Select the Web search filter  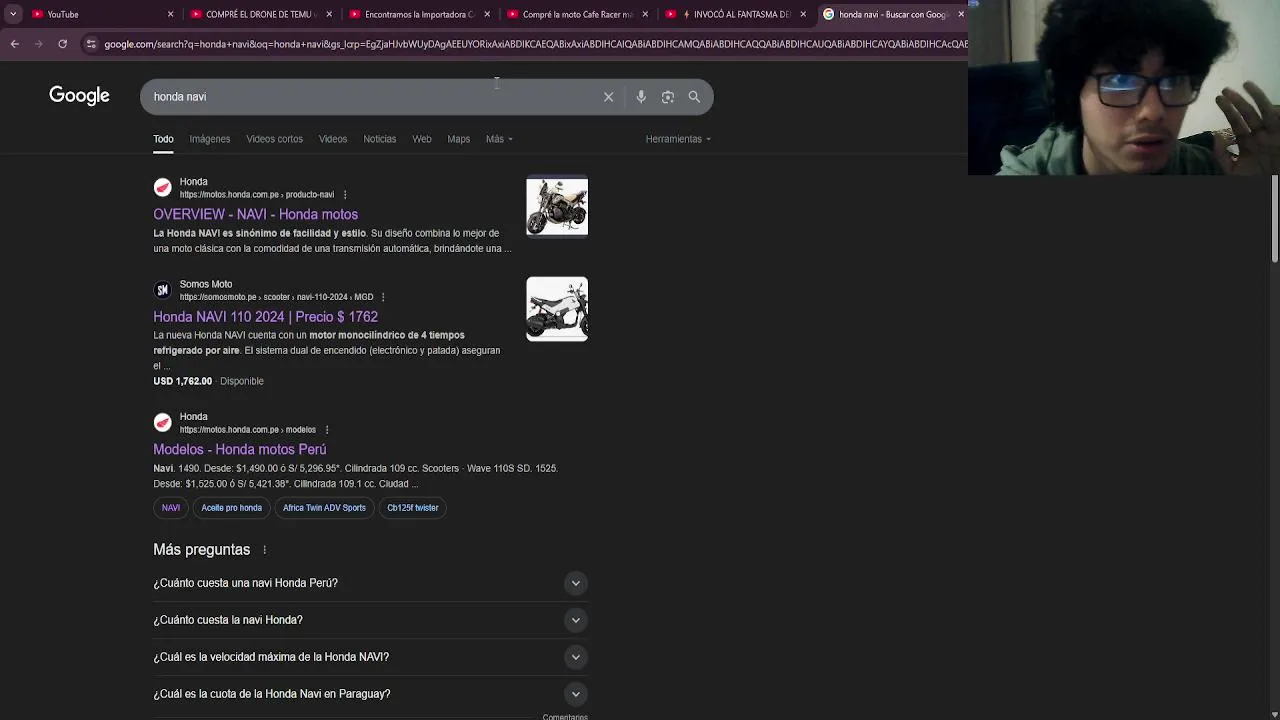422,139
